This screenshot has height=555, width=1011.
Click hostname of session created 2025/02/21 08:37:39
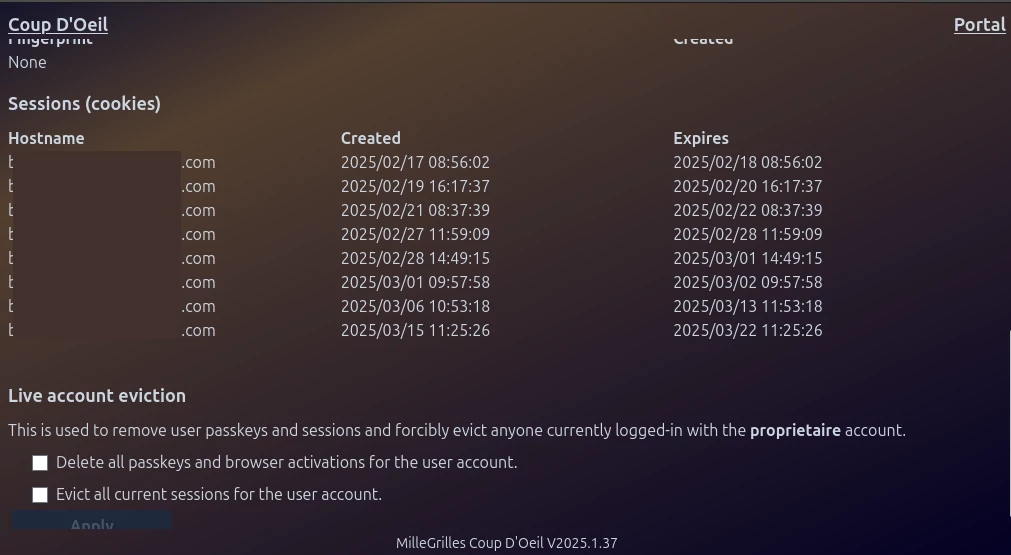pos(111,210)
